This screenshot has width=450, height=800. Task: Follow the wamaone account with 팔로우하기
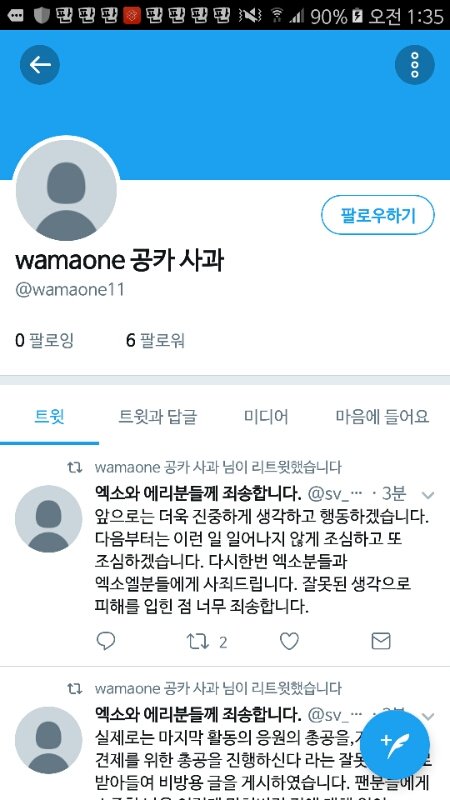pyautogui.click(x=378, y=215)
